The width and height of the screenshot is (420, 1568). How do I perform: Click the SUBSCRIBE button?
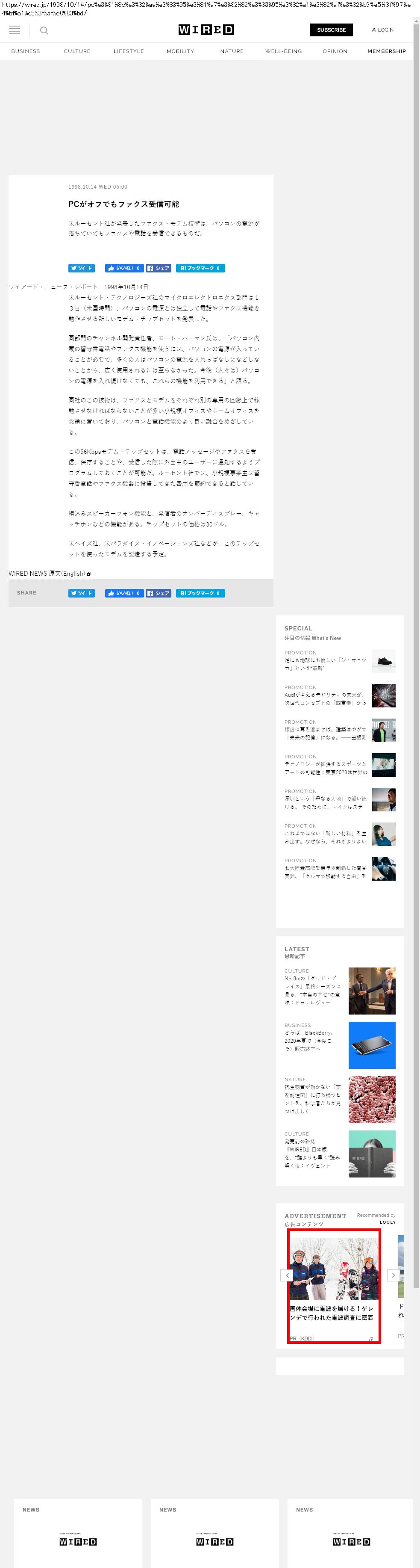pos(331,30)
